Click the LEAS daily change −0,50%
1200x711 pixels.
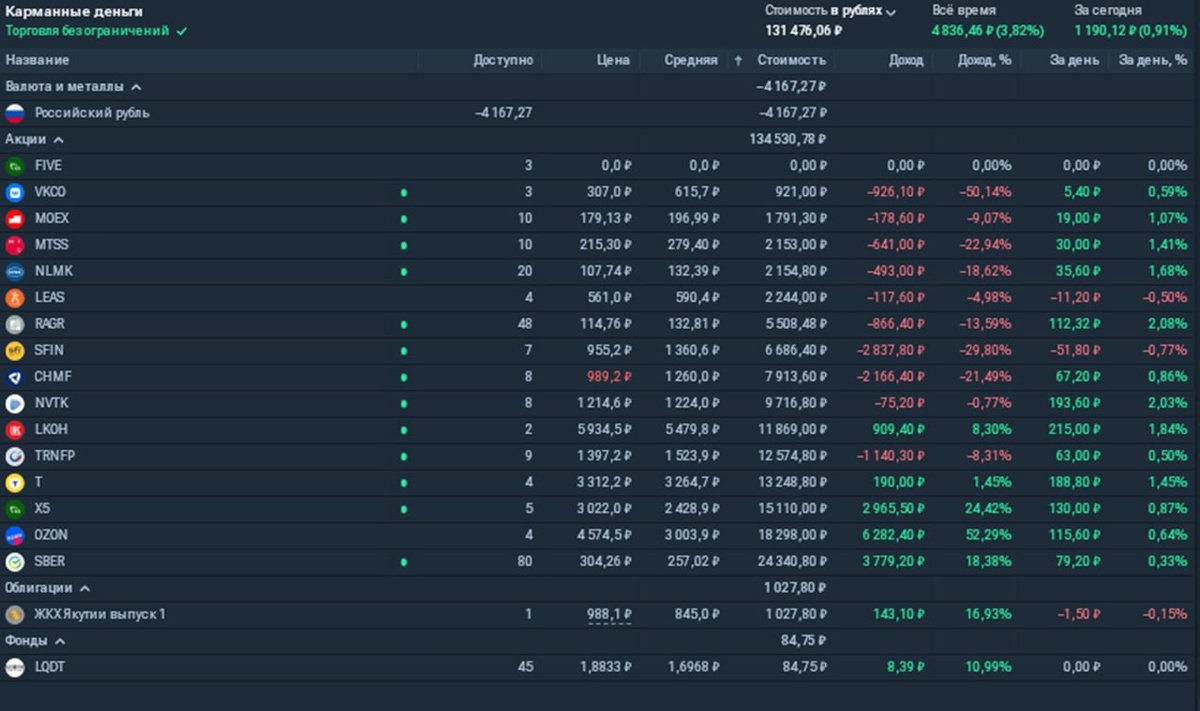(1167, 298)
